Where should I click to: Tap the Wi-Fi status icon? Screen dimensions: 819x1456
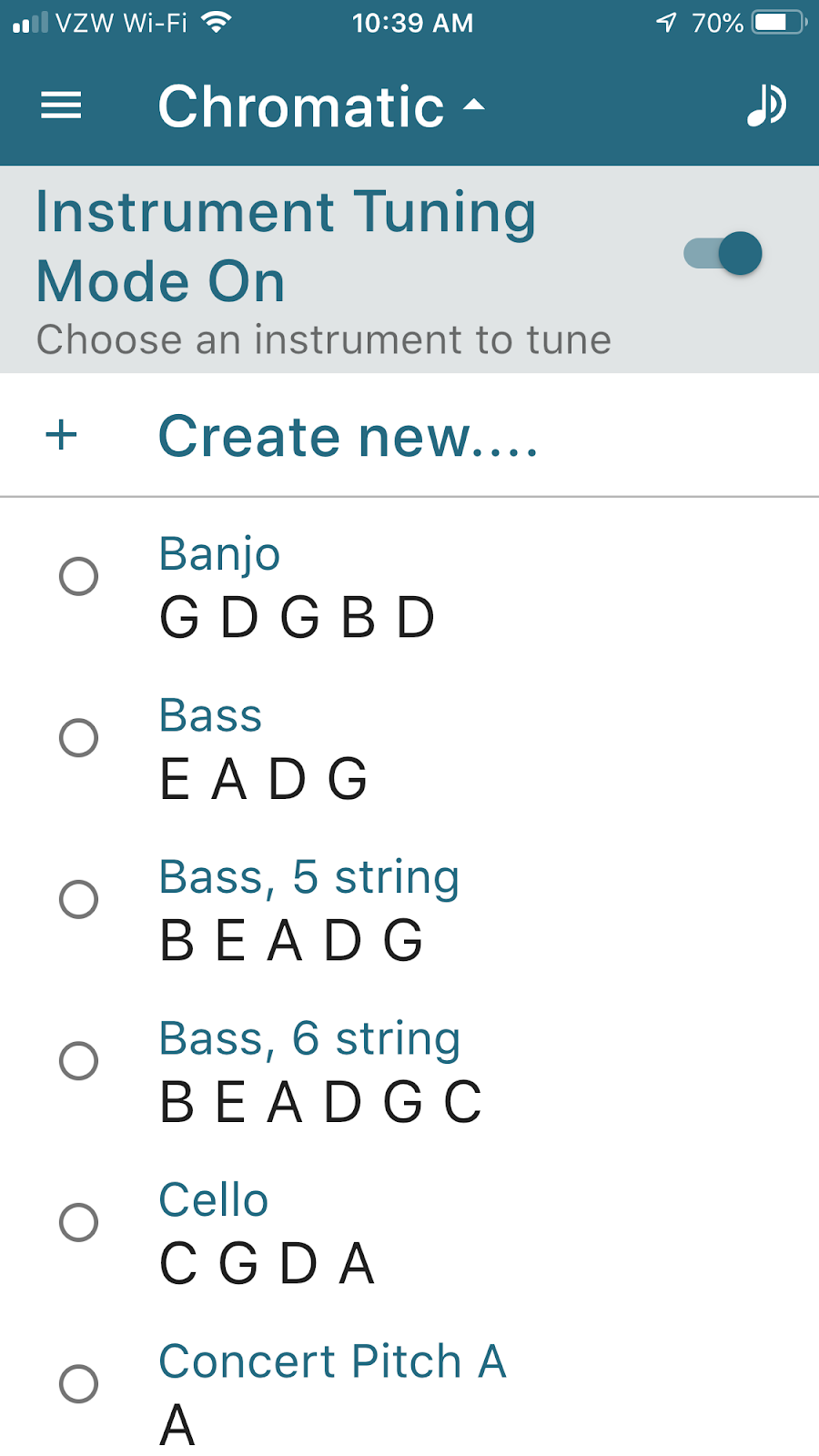click(x=216, y=22)
